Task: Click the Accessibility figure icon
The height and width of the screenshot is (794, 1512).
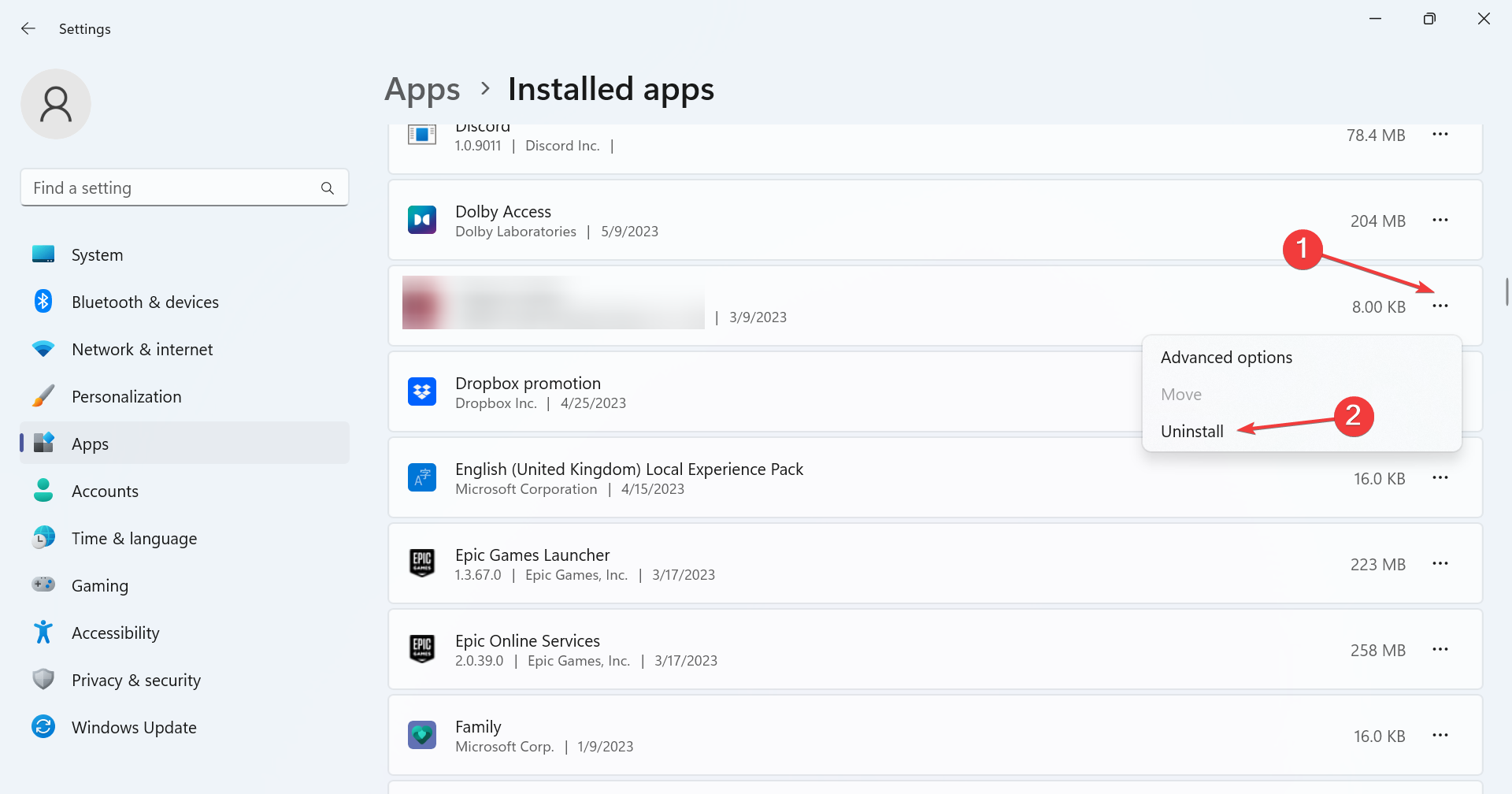Action: click(43, 632)
